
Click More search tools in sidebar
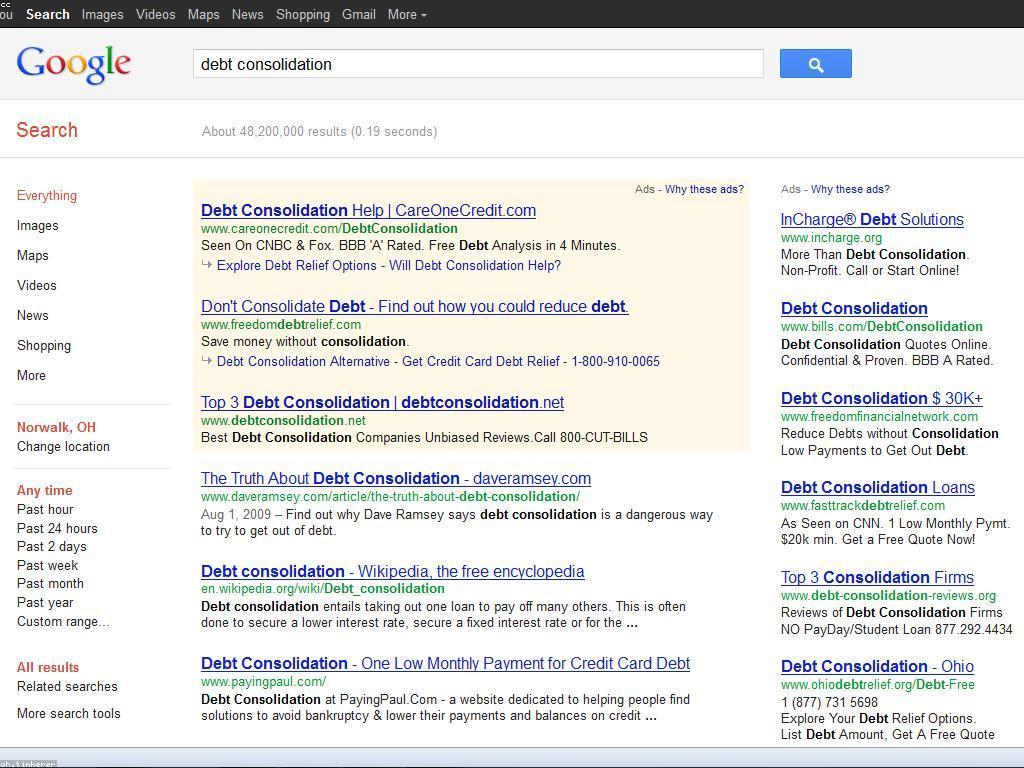tap(68, 714)
